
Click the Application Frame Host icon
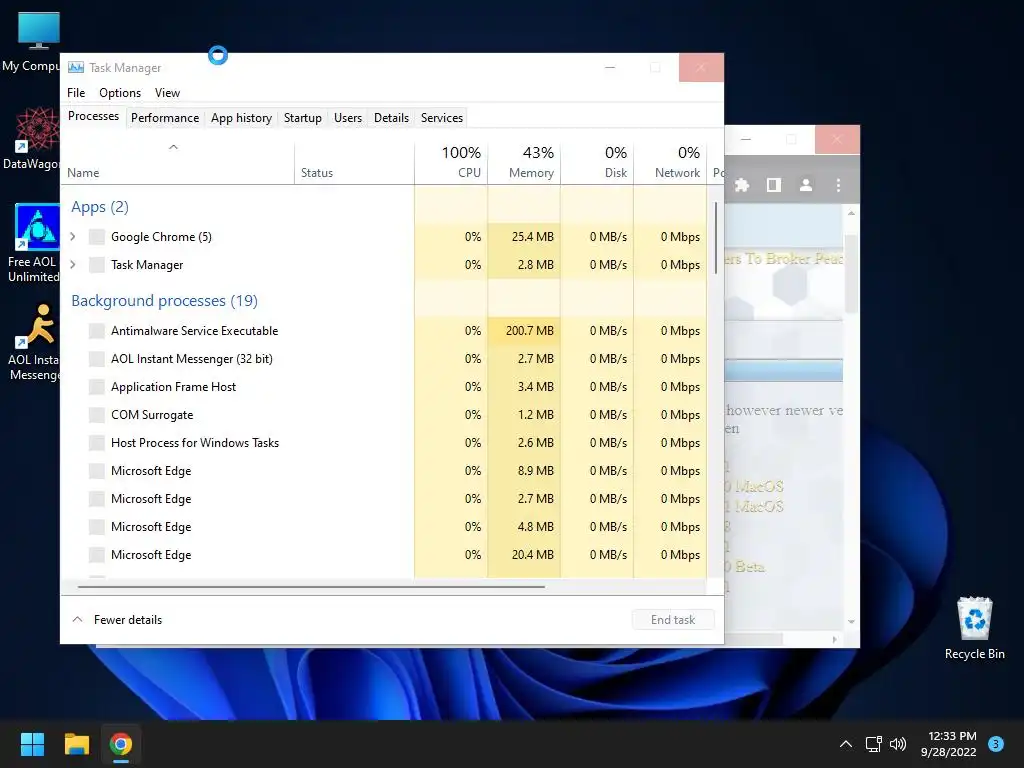97,387
